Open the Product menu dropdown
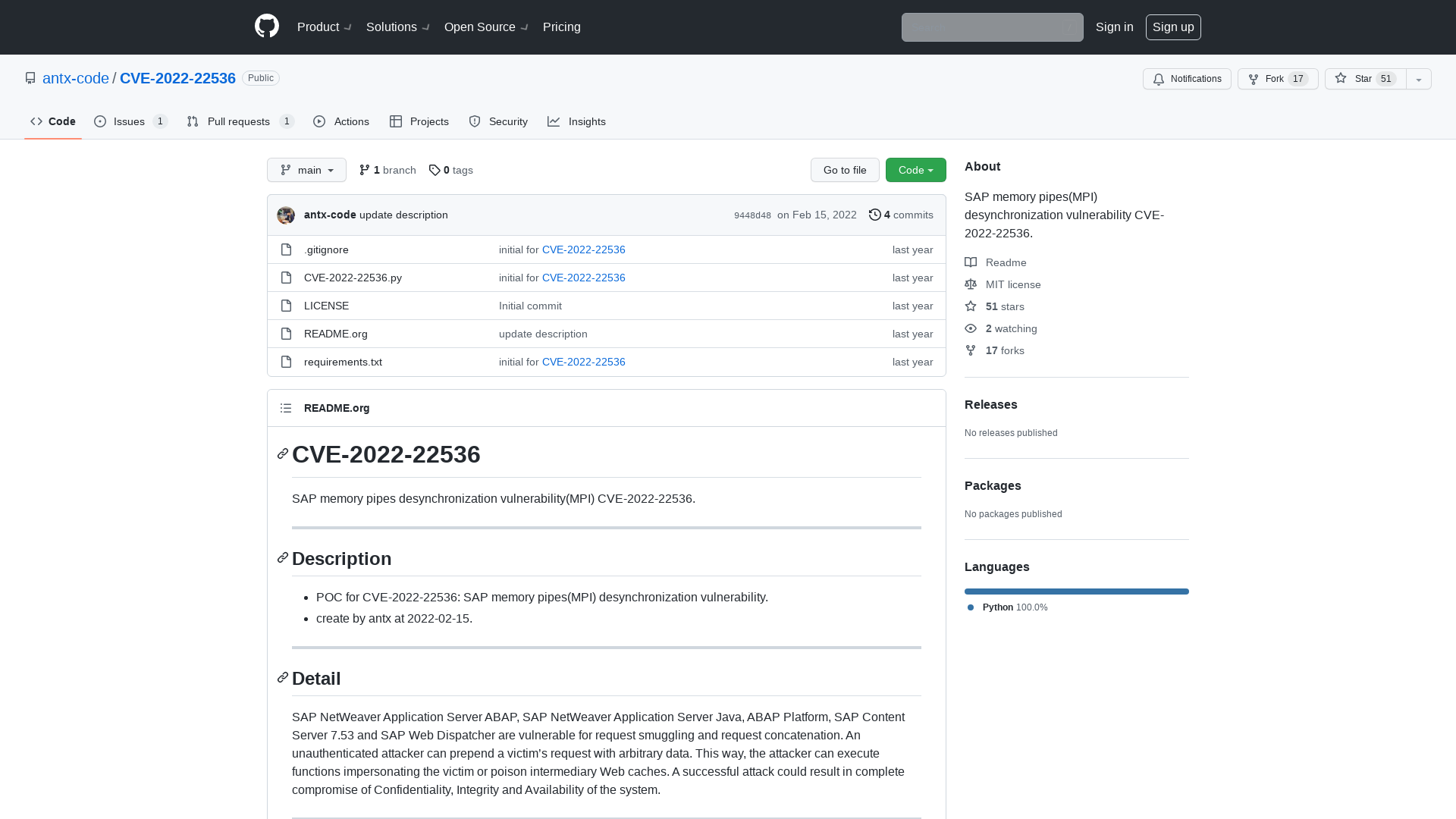The height and width of the screenshot is (819, 1456). click(325, 27)
